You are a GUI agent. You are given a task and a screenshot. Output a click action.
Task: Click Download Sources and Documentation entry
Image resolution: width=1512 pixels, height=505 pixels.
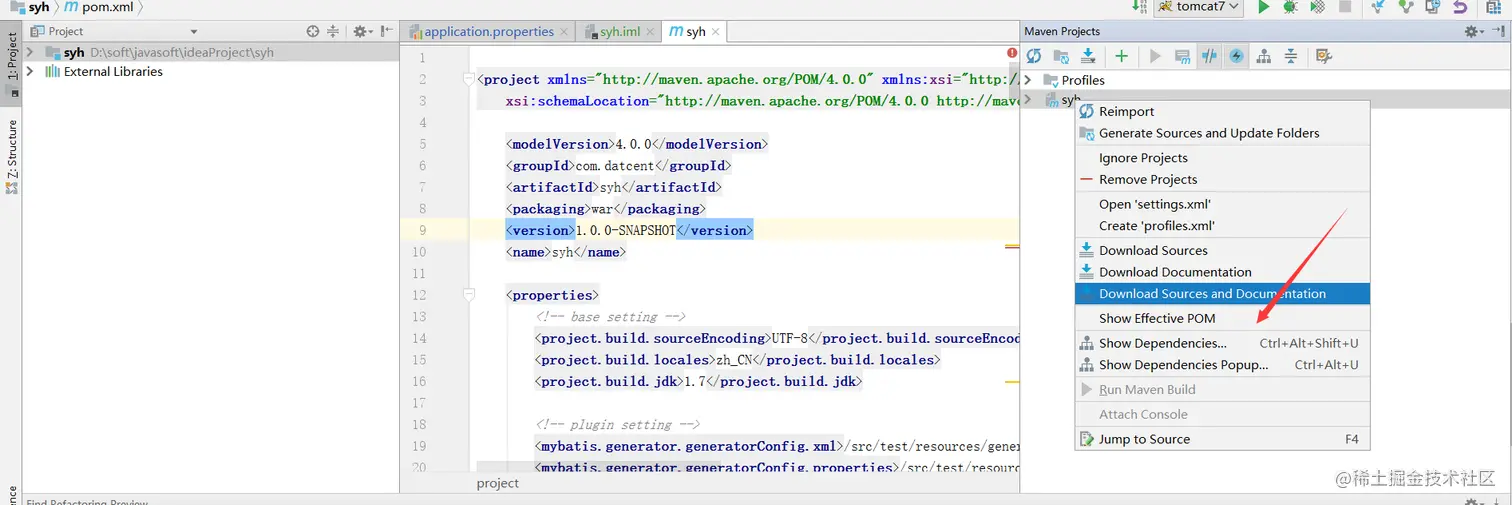coord(1222,294)
